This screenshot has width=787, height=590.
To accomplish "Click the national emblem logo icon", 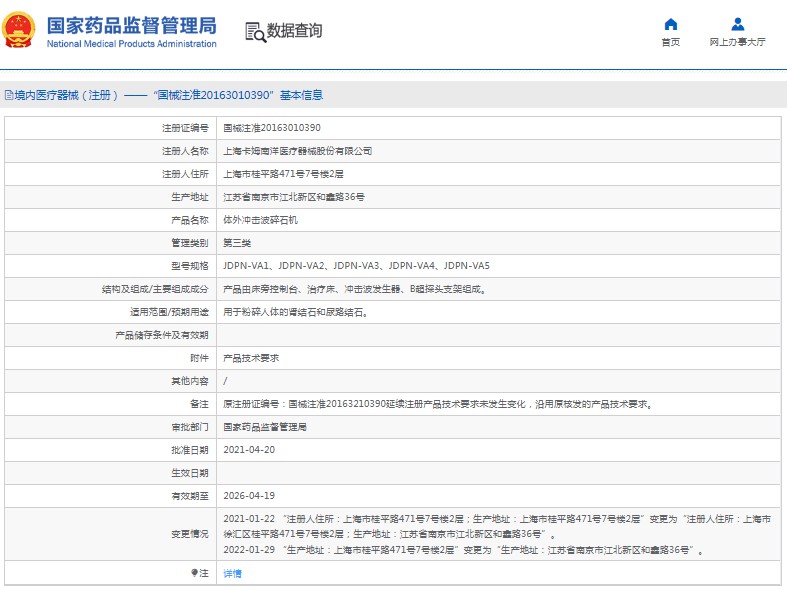I will point(19,31).
